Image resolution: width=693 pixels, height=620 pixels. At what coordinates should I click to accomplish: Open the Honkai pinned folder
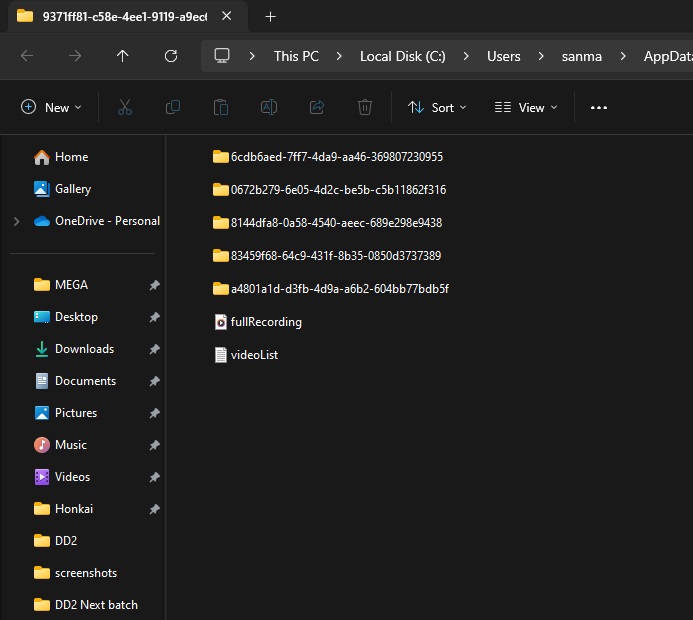click(x=64, y=509)
